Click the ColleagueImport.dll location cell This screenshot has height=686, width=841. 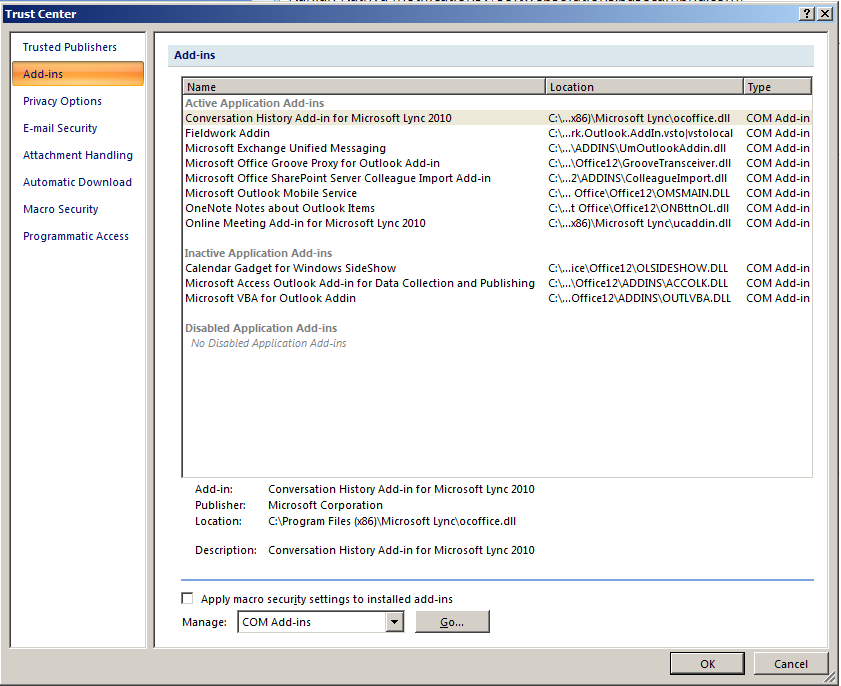click(637, 178)
